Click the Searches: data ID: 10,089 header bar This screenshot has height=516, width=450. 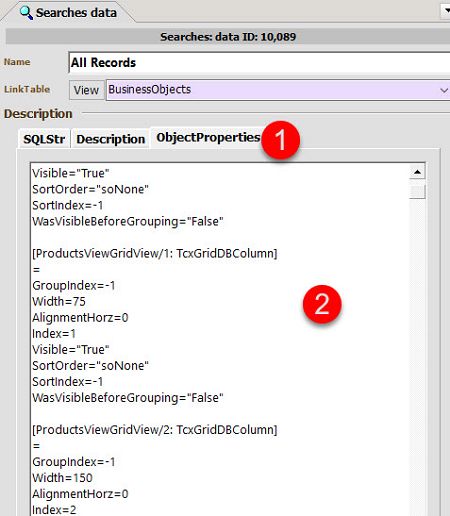[x=228, y=37]
